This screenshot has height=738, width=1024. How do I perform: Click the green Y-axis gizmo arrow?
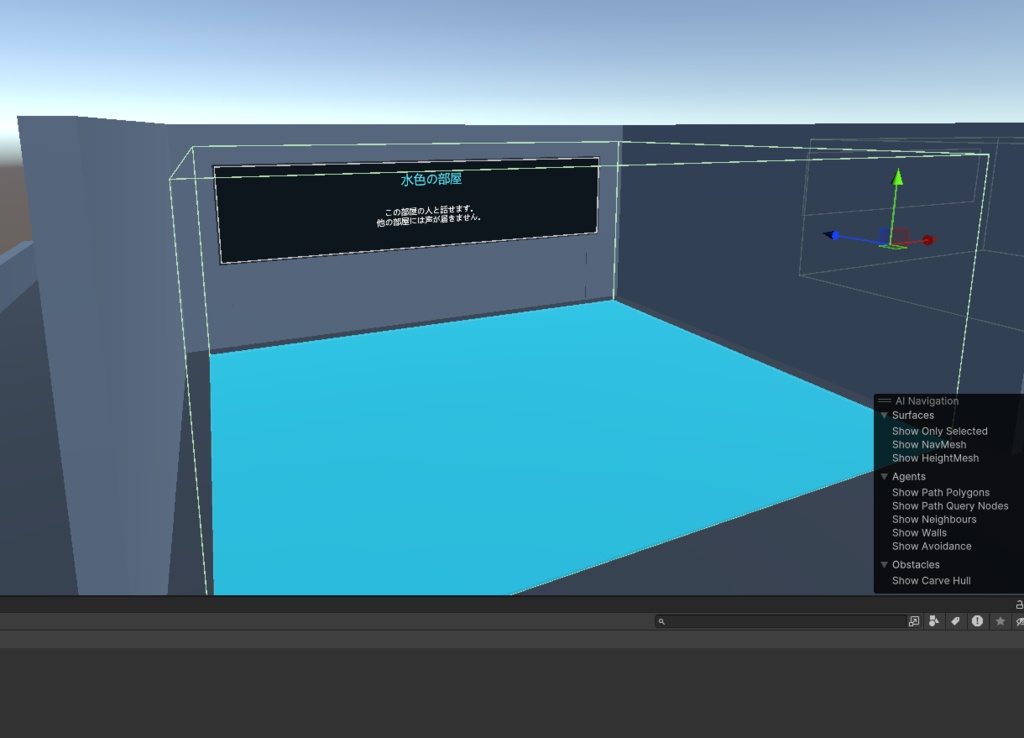pyautogui.click(x=898, y=176)
